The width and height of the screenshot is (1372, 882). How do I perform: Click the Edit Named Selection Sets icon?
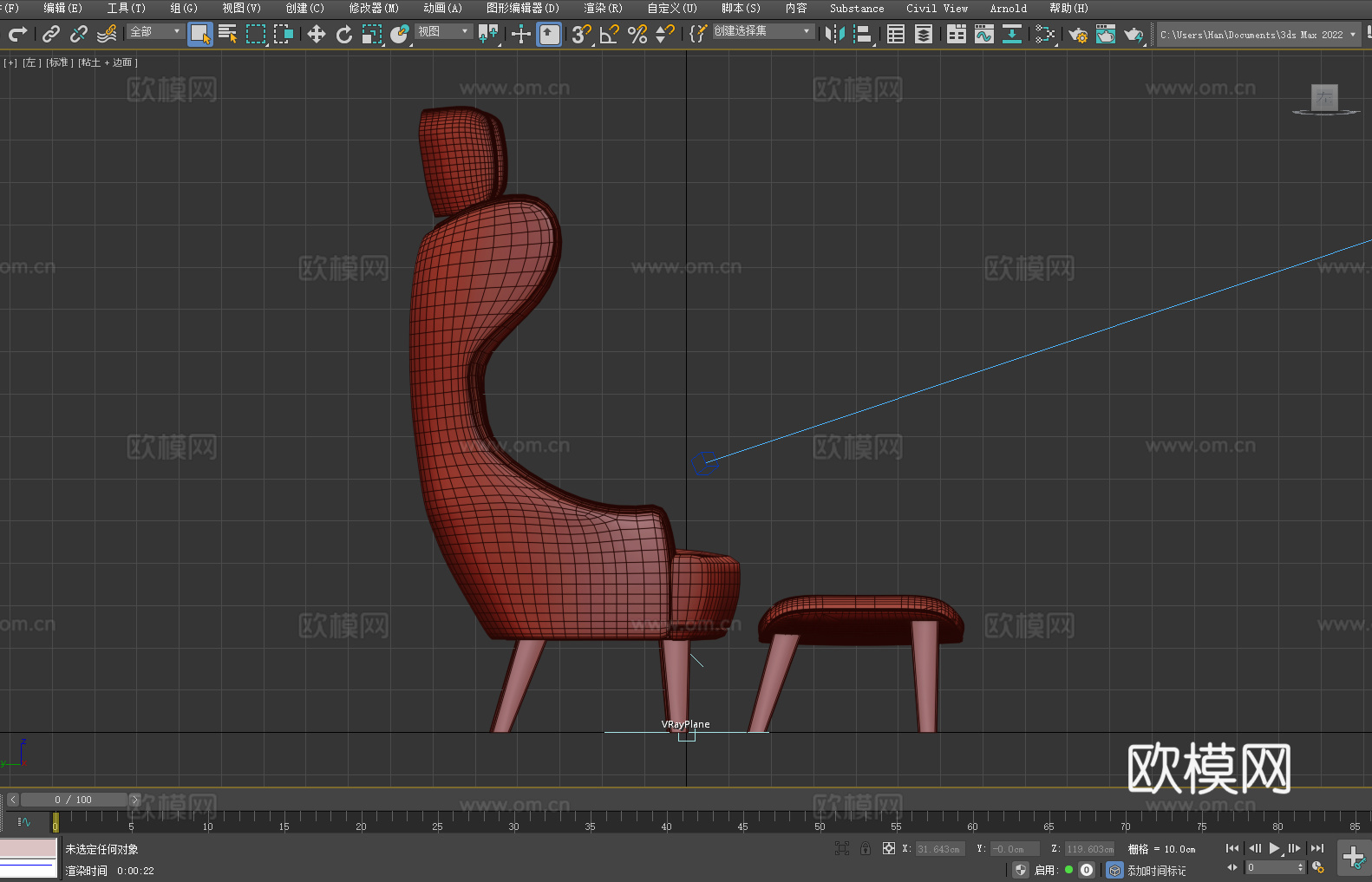click(698, 34)
